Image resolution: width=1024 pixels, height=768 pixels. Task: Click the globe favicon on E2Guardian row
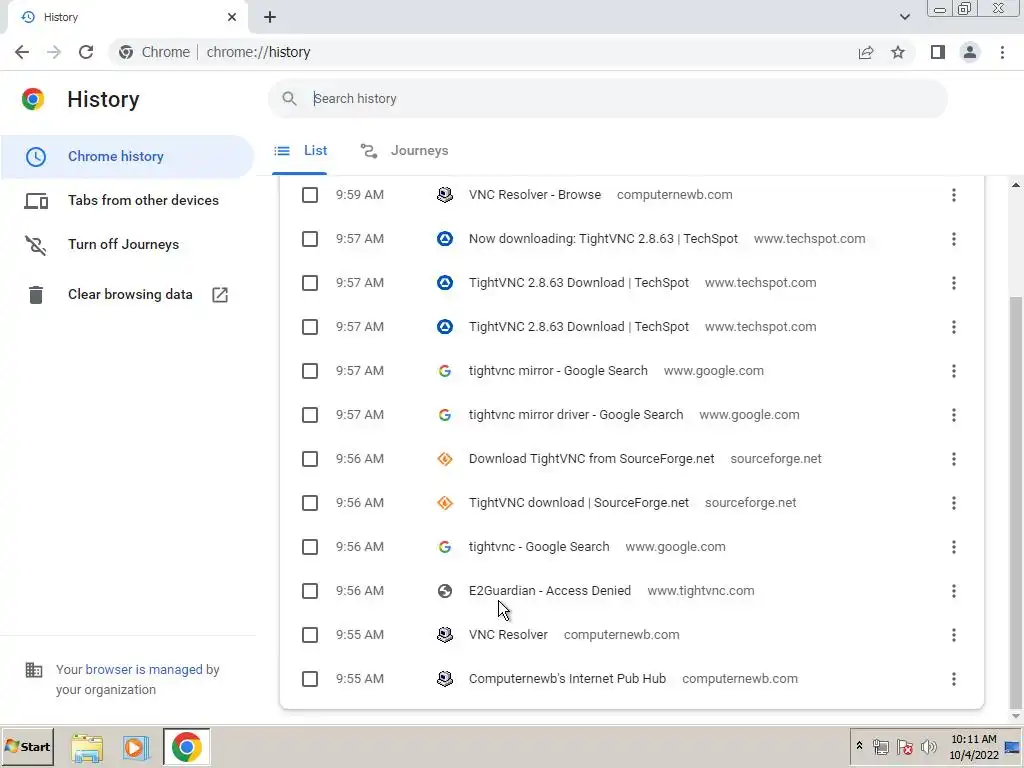click(445, 591)
